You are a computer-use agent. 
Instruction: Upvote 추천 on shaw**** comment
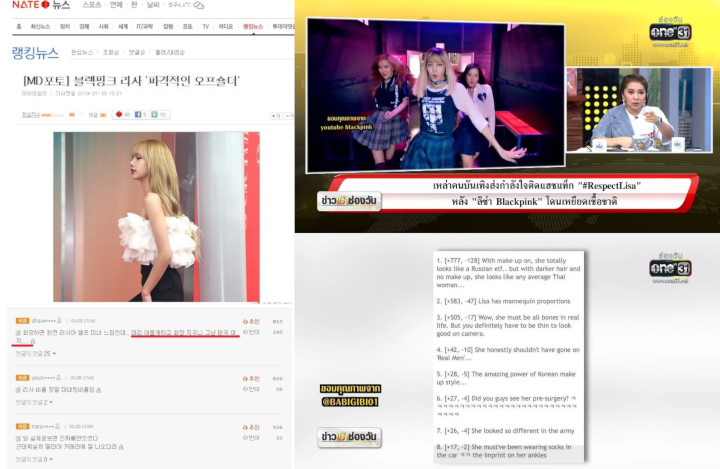251,322
